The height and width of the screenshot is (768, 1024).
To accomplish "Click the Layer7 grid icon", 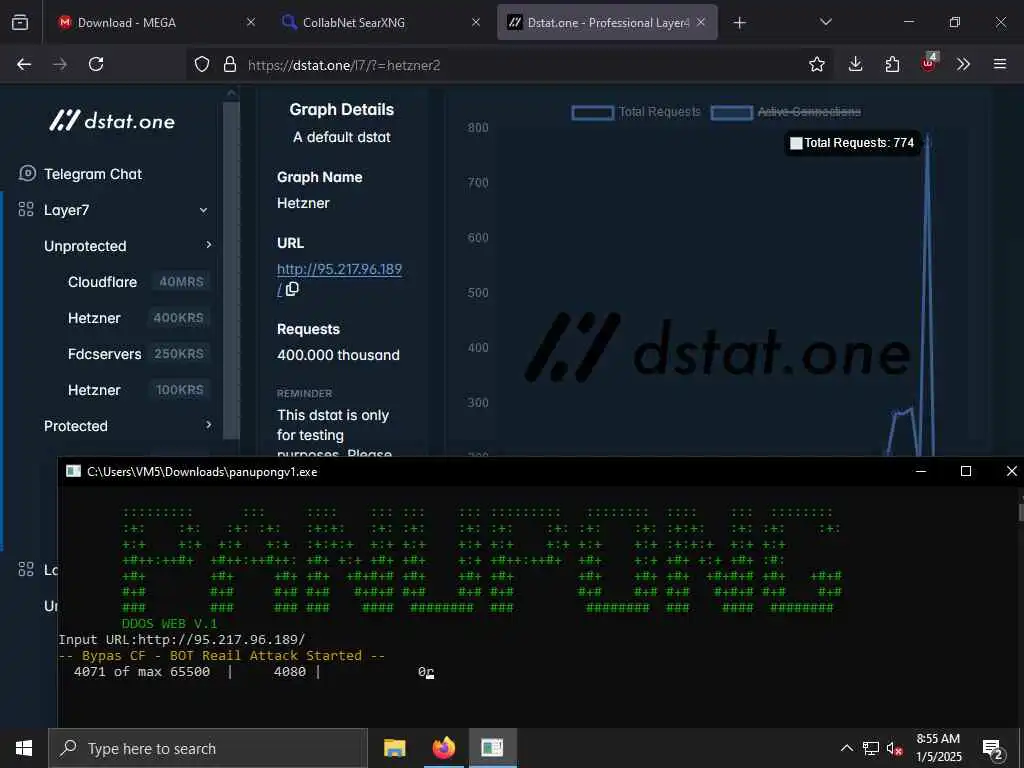I will coord(26,210).
